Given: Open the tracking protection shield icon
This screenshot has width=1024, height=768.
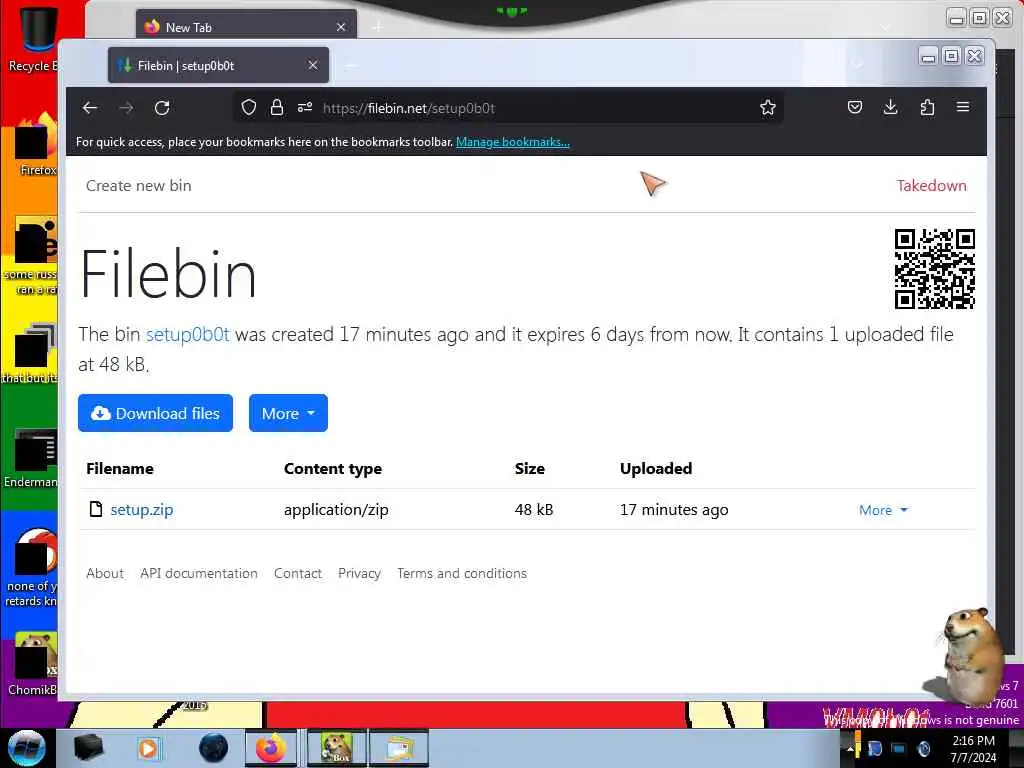Looking at the screenshot, I should [x=249, y=107].
